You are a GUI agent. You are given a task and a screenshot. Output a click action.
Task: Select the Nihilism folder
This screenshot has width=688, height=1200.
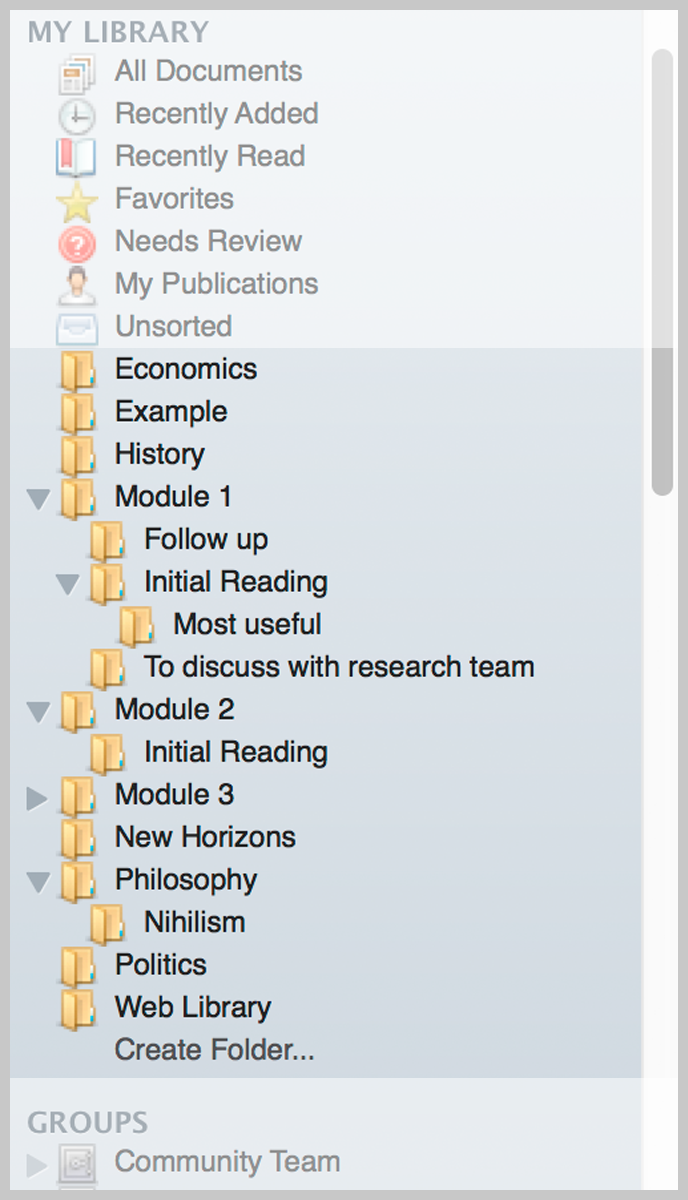194,923
